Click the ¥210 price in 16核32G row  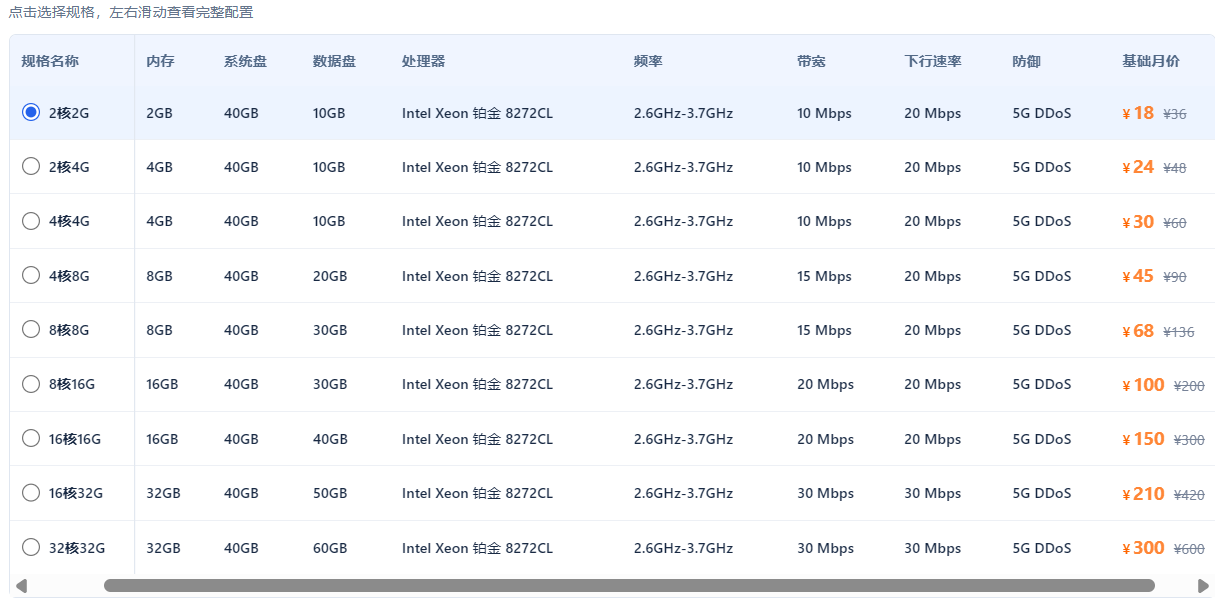[x=1143, y=493]
